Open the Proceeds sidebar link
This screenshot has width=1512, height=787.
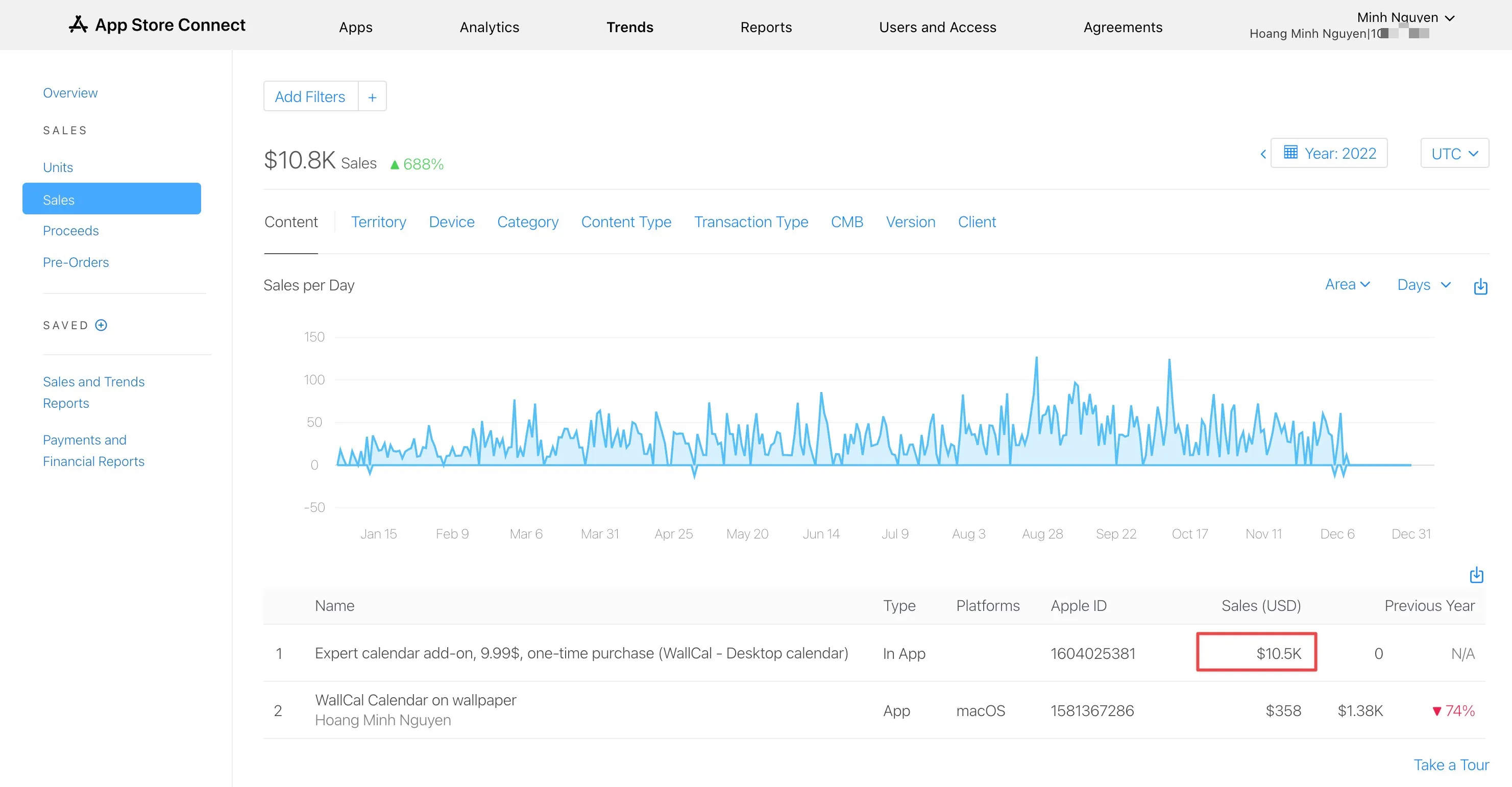[x=70, y=231]
